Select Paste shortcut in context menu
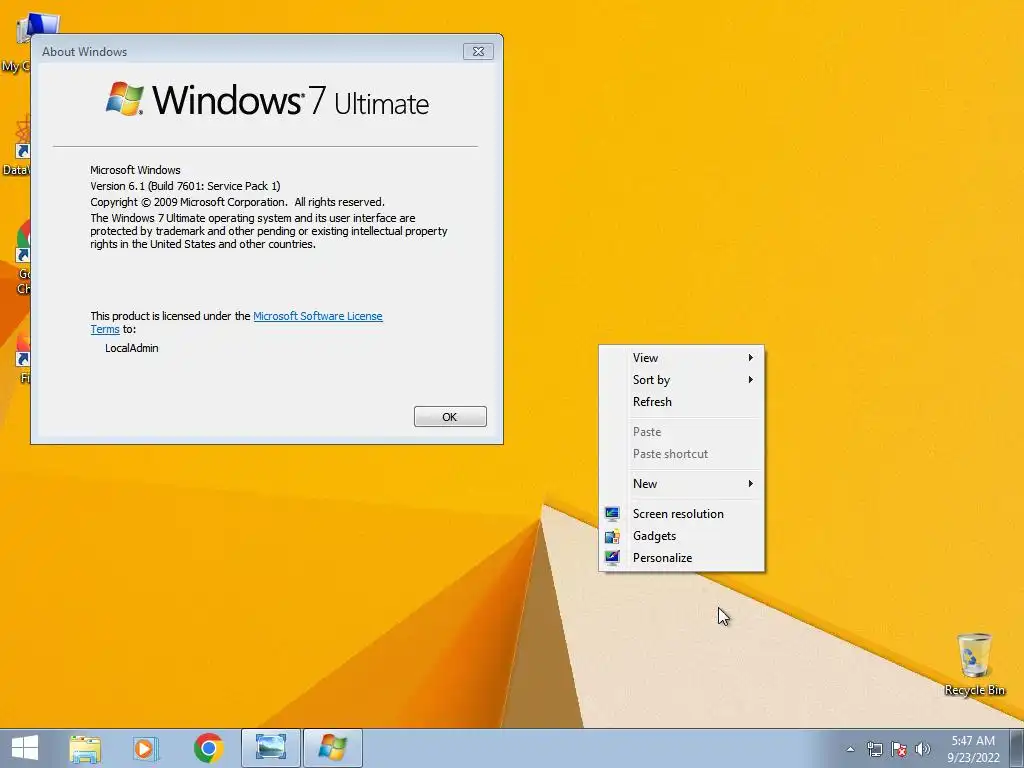The width and height of the screenshot is (1024, 768). pyautogui.click(x=681, y=454)
